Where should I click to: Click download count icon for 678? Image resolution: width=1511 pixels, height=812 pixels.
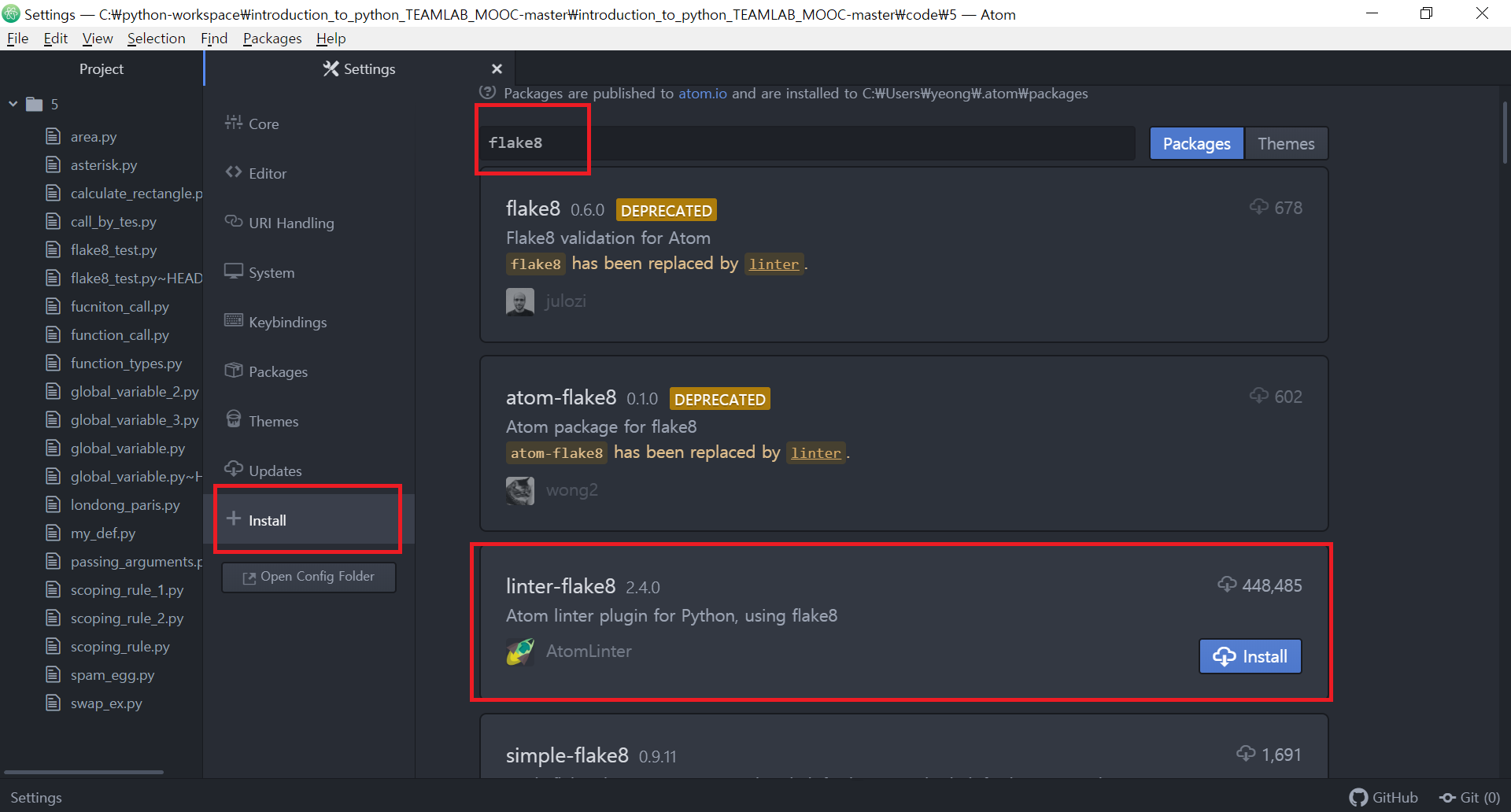1258,207
